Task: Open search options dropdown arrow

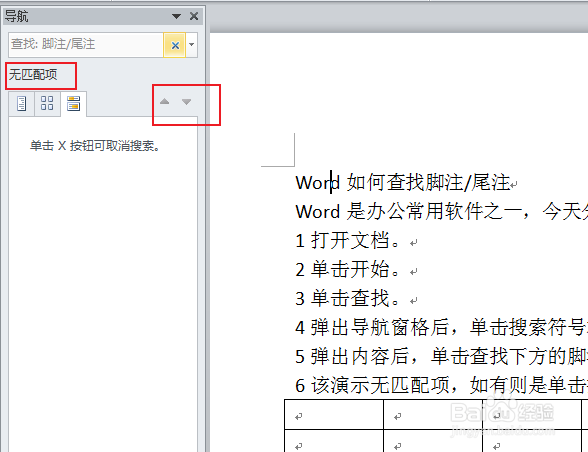Action: click(x=192, y=45)
